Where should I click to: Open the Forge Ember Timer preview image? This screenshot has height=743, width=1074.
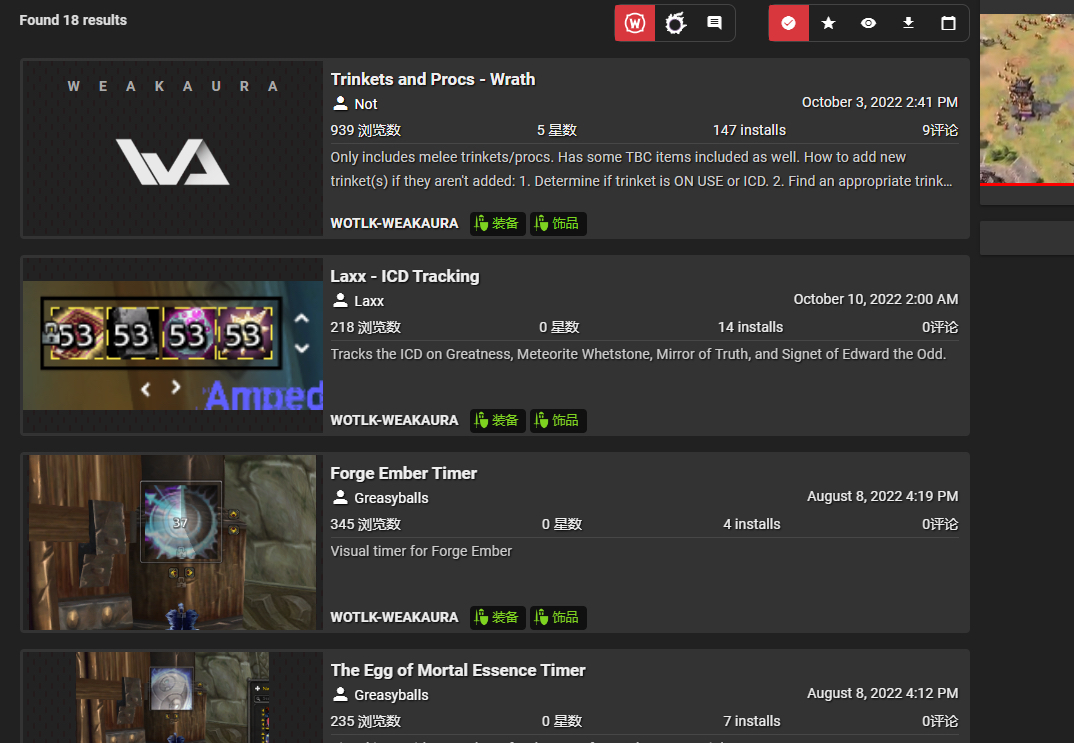pyautogui.click(x=172, y=542)
